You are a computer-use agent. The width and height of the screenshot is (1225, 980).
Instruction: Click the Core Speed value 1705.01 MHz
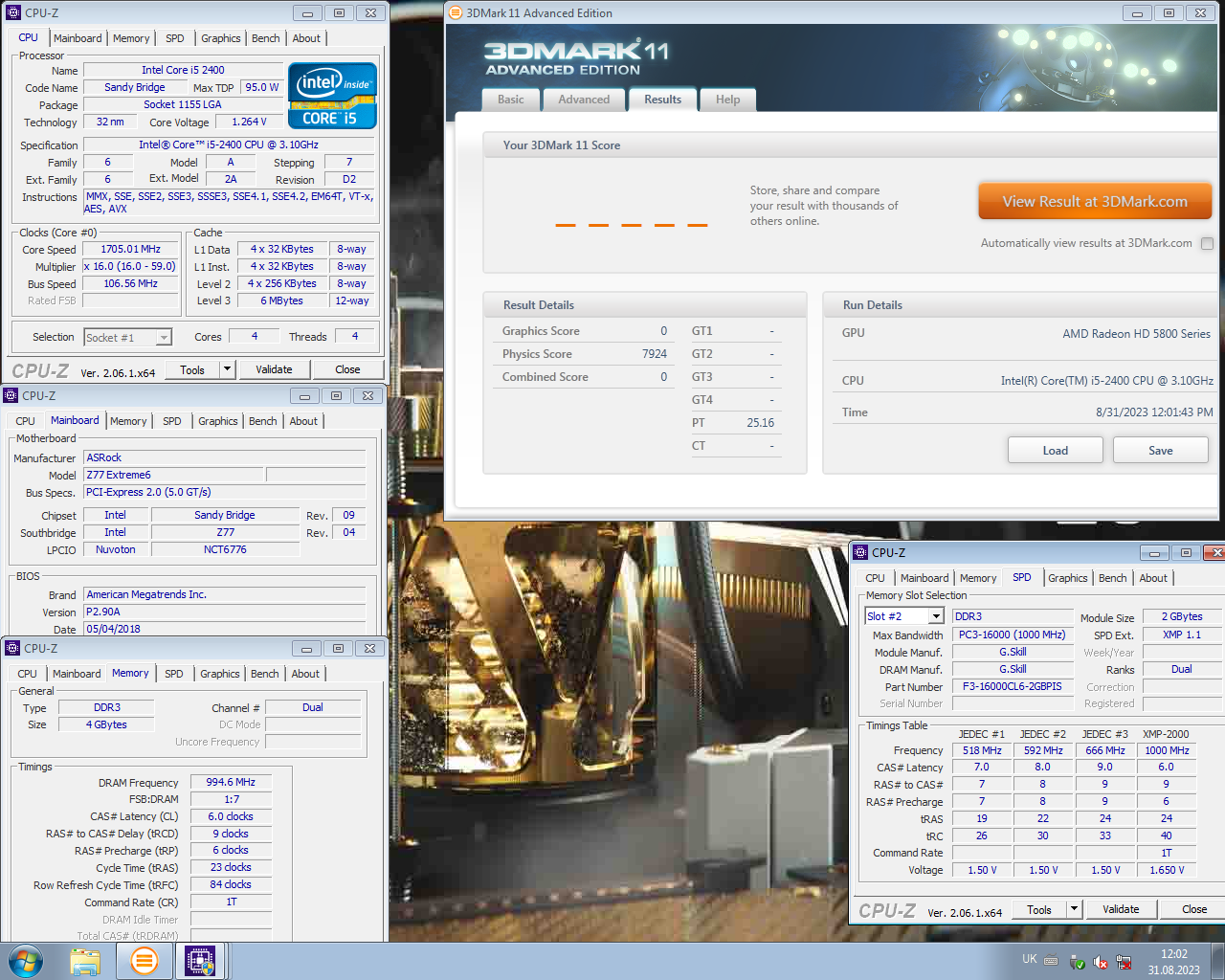coord(131,249)
